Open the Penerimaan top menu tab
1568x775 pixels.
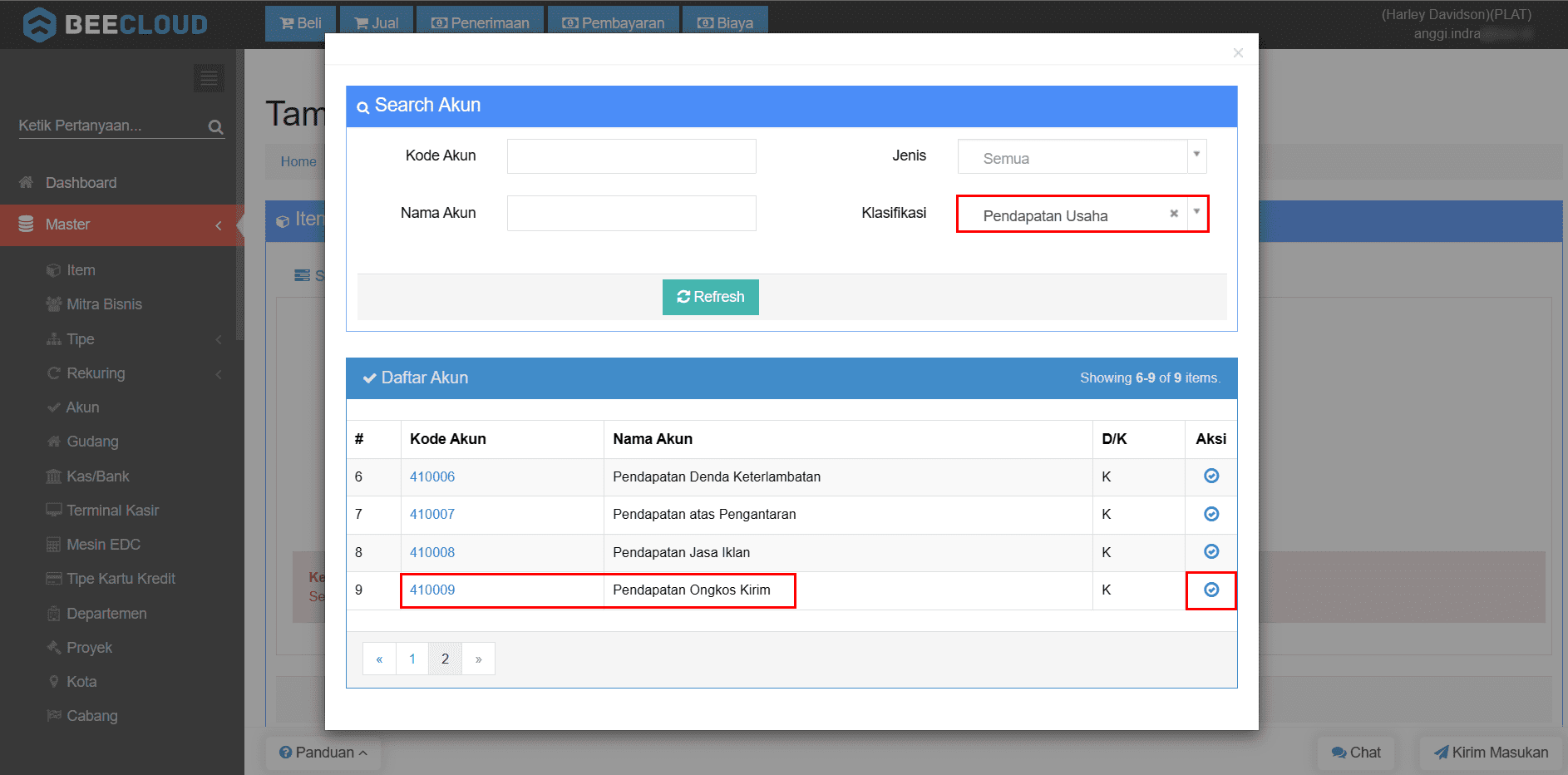point(480,23)
